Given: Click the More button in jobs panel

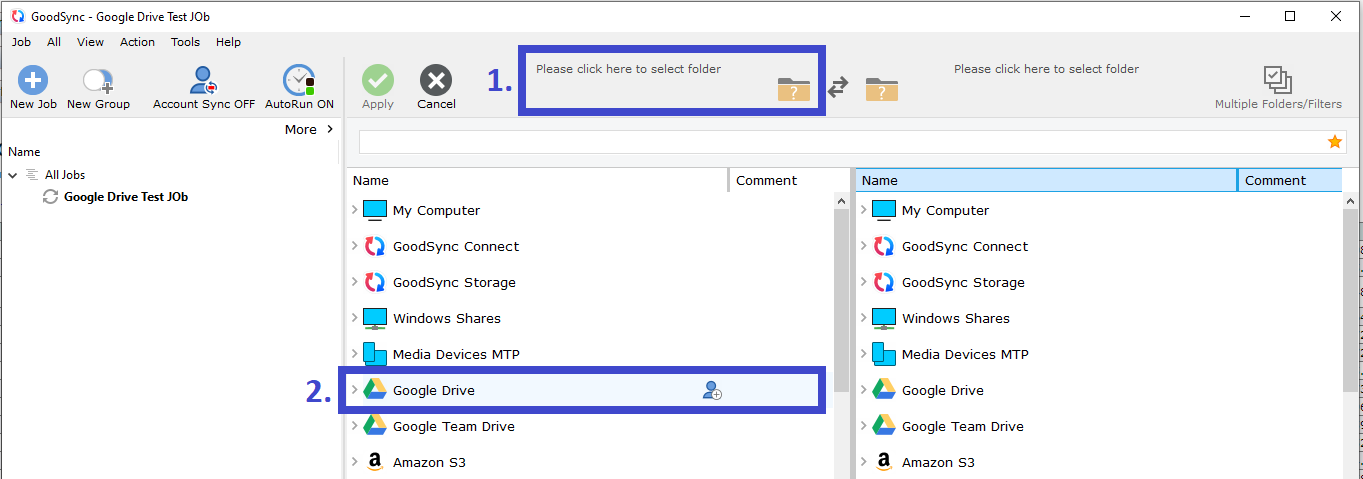Looking at the screenshot, I should point(308,129).
